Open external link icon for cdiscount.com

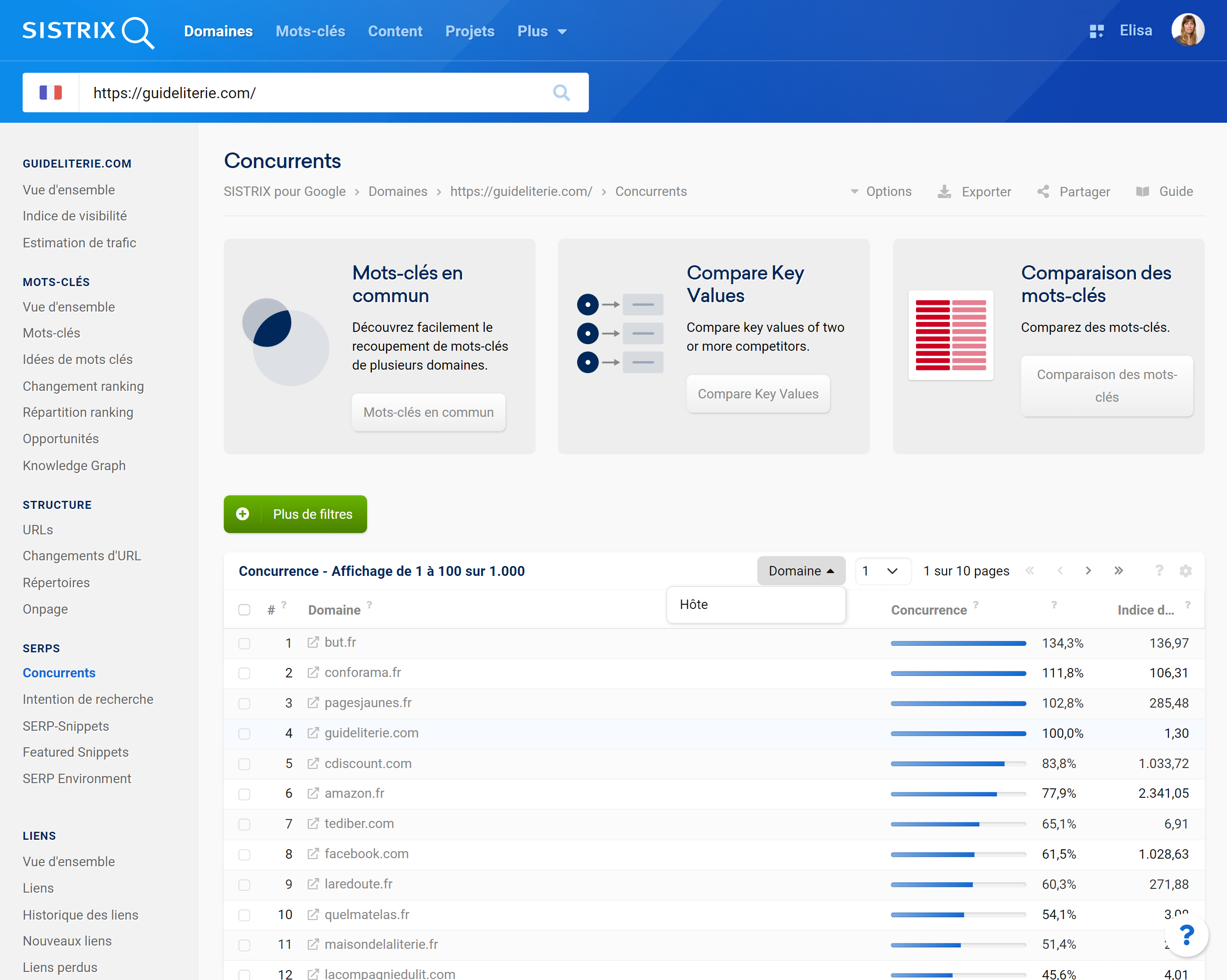[313, 763]
